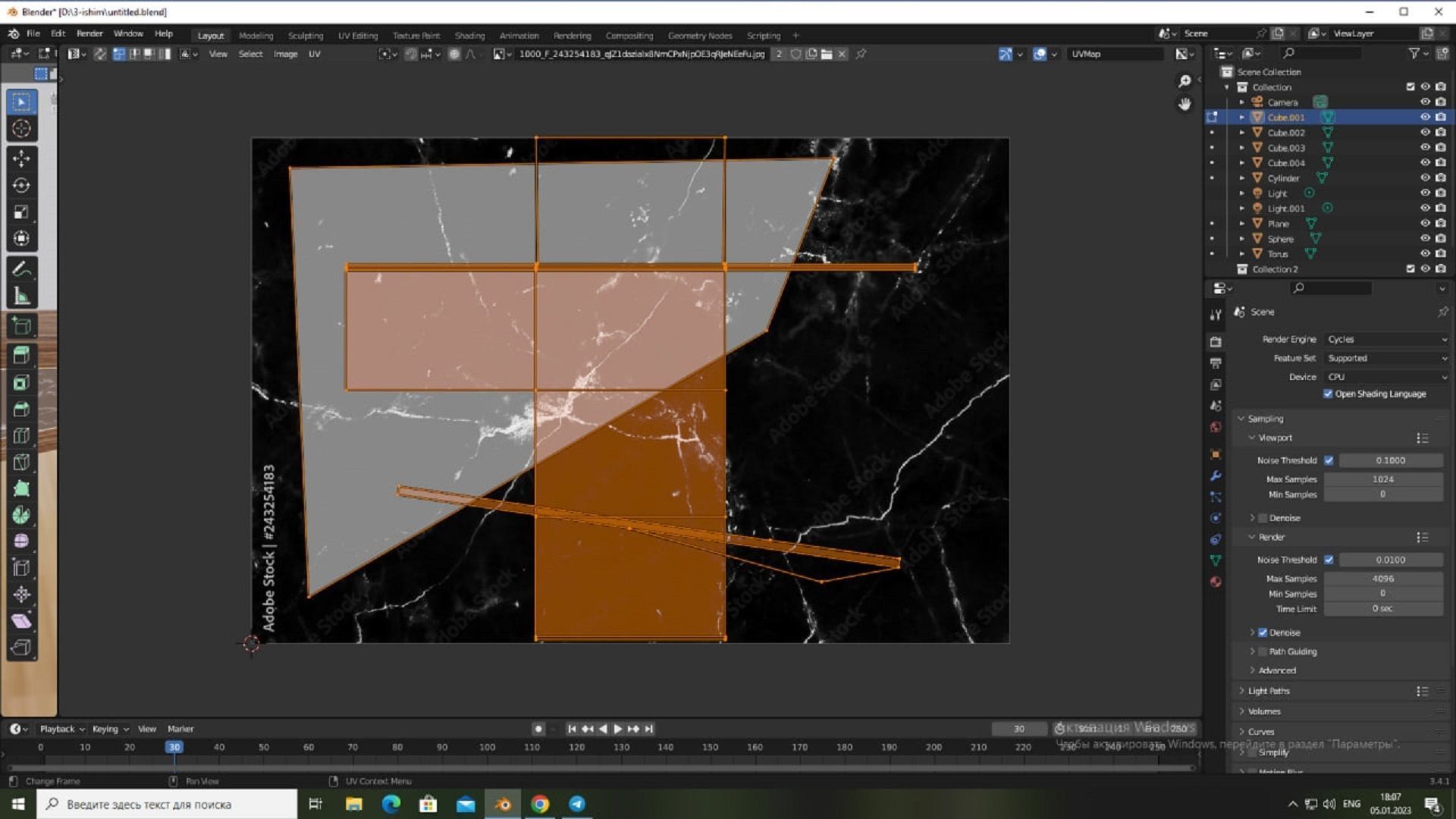Click the zoom magnifier icon in viewport

[x=1185, y=81]
